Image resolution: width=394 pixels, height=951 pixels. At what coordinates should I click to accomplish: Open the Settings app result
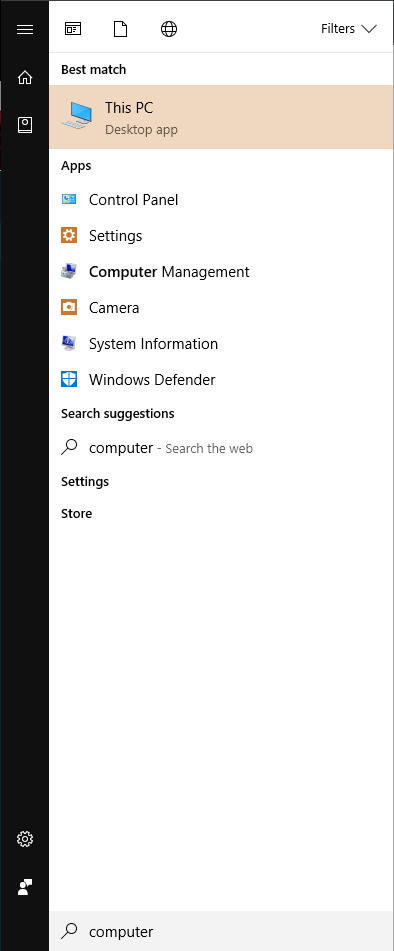[x=221, y=235]
